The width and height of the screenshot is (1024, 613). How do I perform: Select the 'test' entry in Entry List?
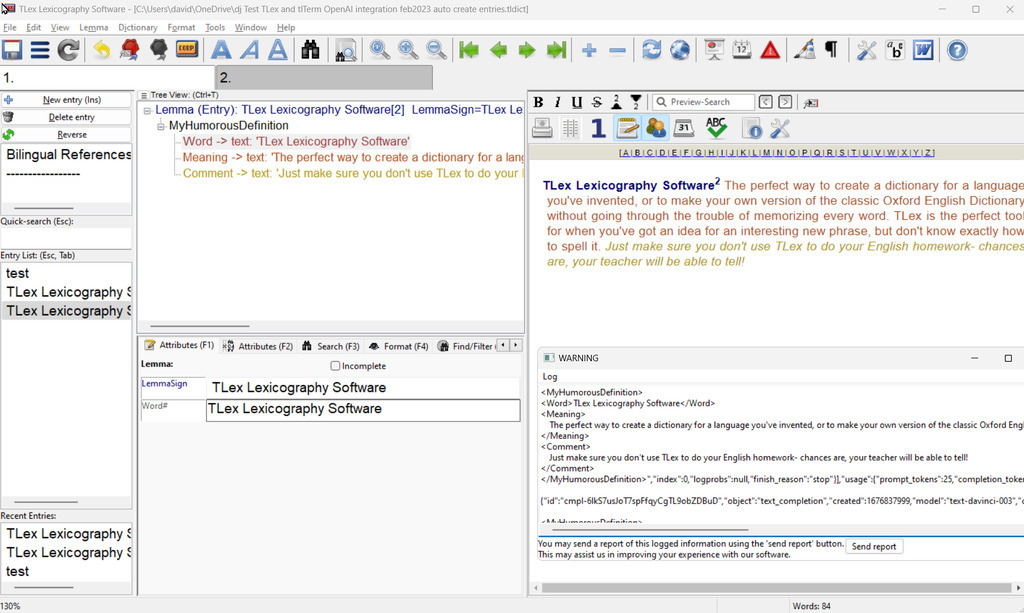(18, 274)
